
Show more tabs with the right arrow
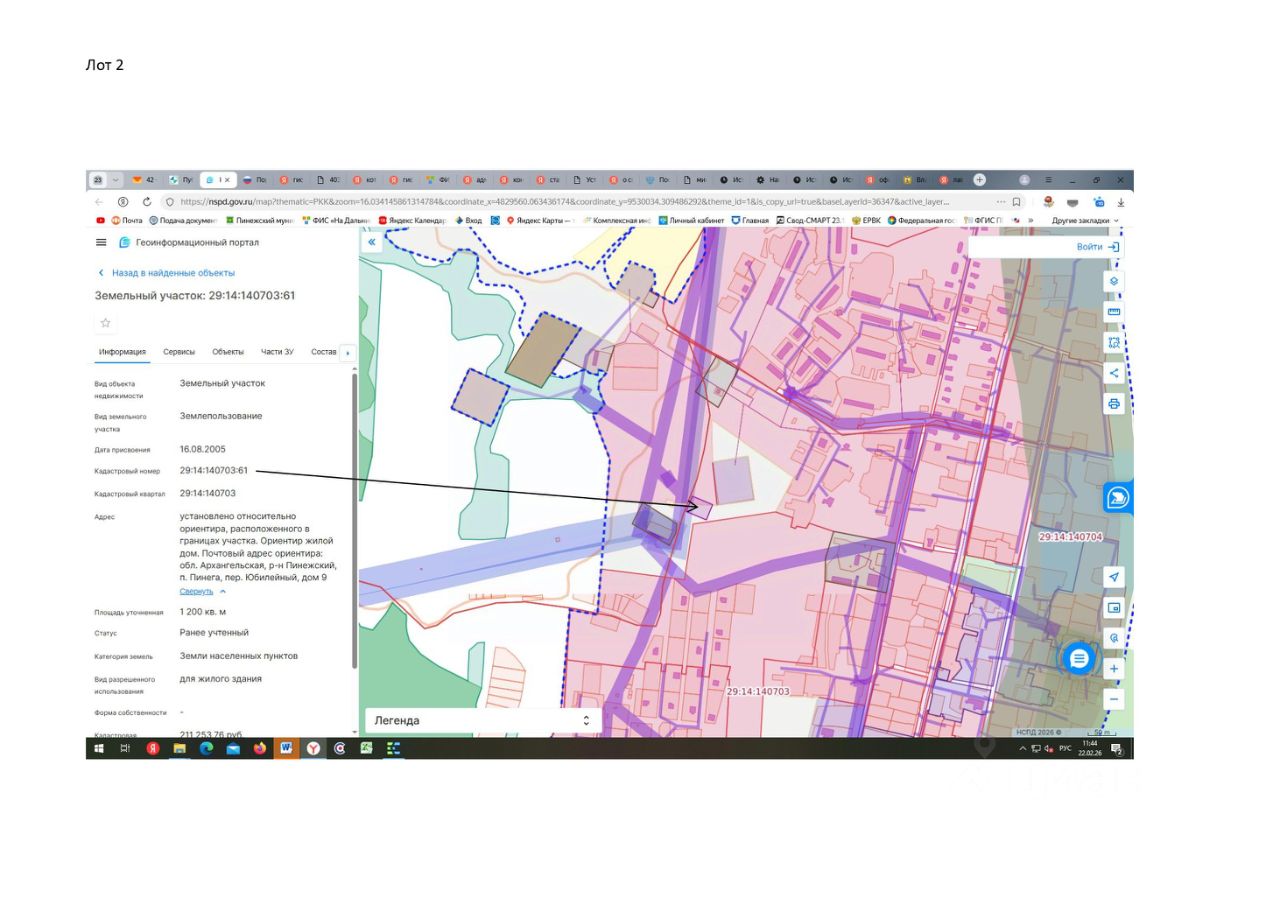coord(347,352)
